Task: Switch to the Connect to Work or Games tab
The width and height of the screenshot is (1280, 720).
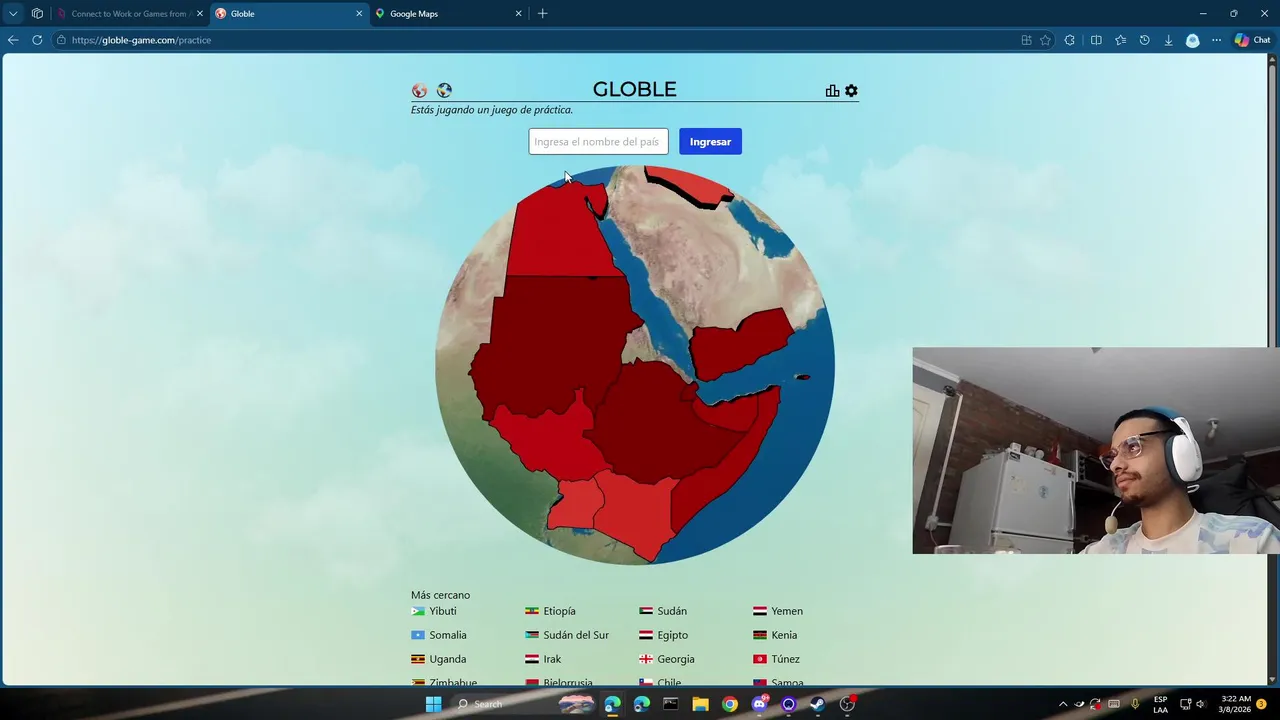Action: (x=130, y=14)
